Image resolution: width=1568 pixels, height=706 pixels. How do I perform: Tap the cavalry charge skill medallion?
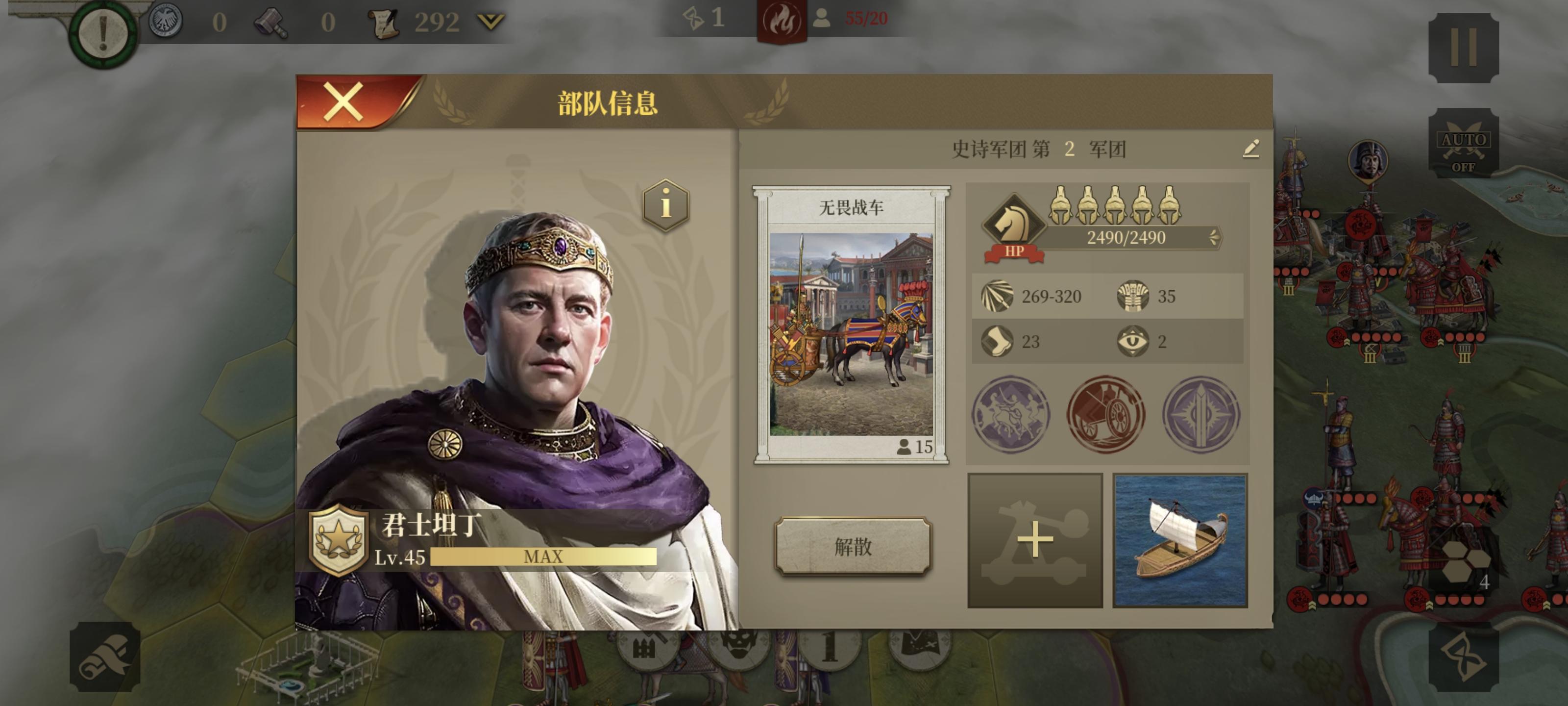click(x=1010, y=414)
